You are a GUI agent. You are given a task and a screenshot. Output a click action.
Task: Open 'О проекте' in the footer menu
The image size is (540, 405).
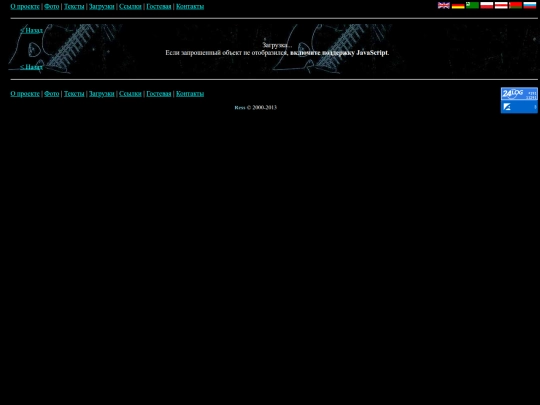pyautogui.click(x=25, y=94)
